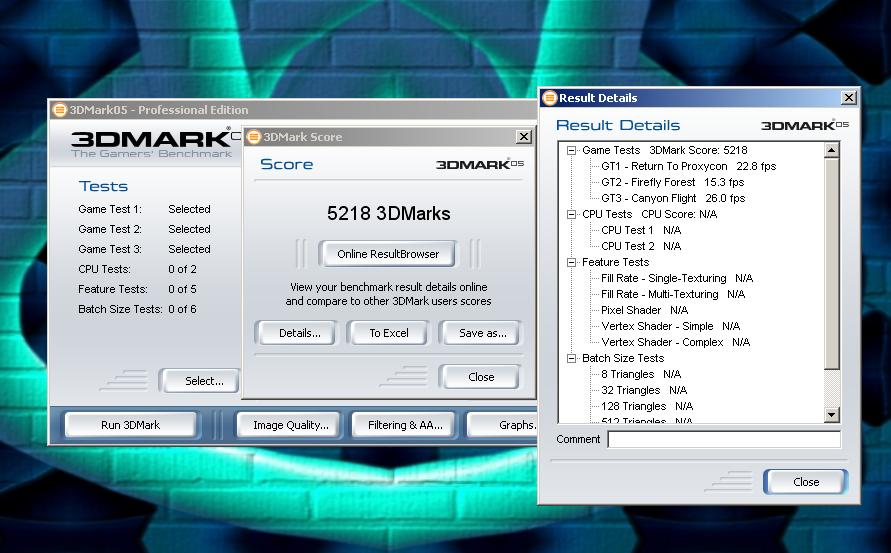Viewport: 891px width, 553px height.
Task: Close the 3DMark Score dialog with X
Action: click(523, 136)
